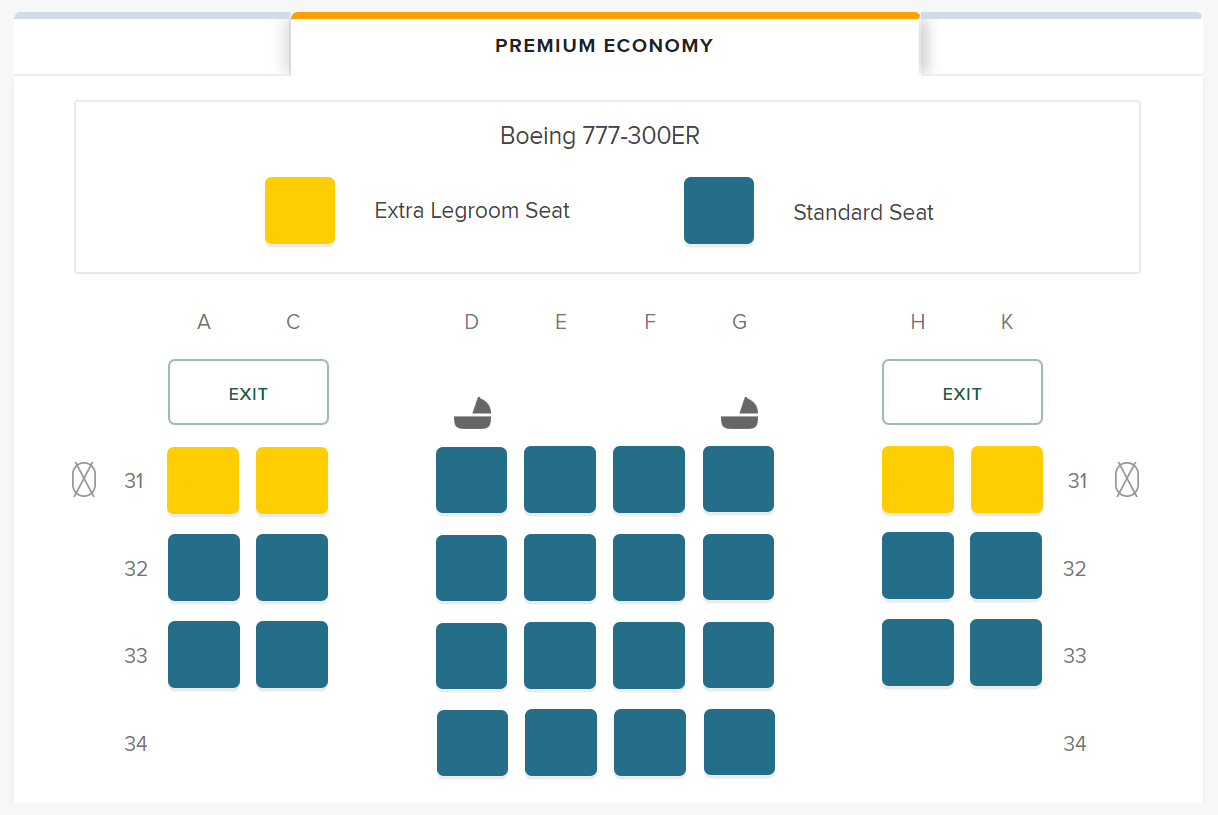Select standard seat 32E

click(x=560, y=567)
